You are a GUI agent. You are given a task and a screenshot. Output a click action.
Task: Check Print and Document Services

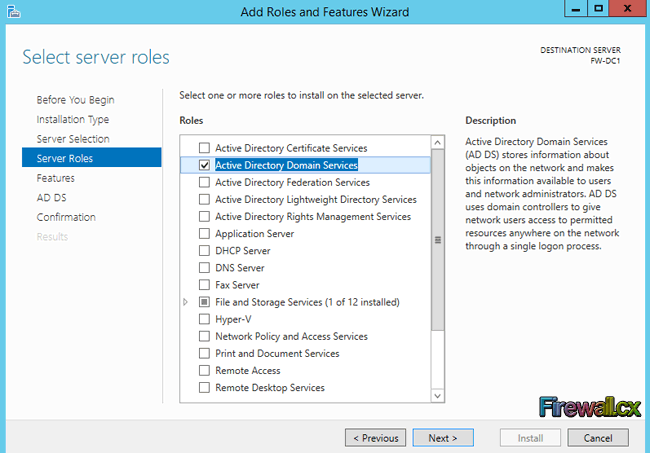tap(204, 354)
